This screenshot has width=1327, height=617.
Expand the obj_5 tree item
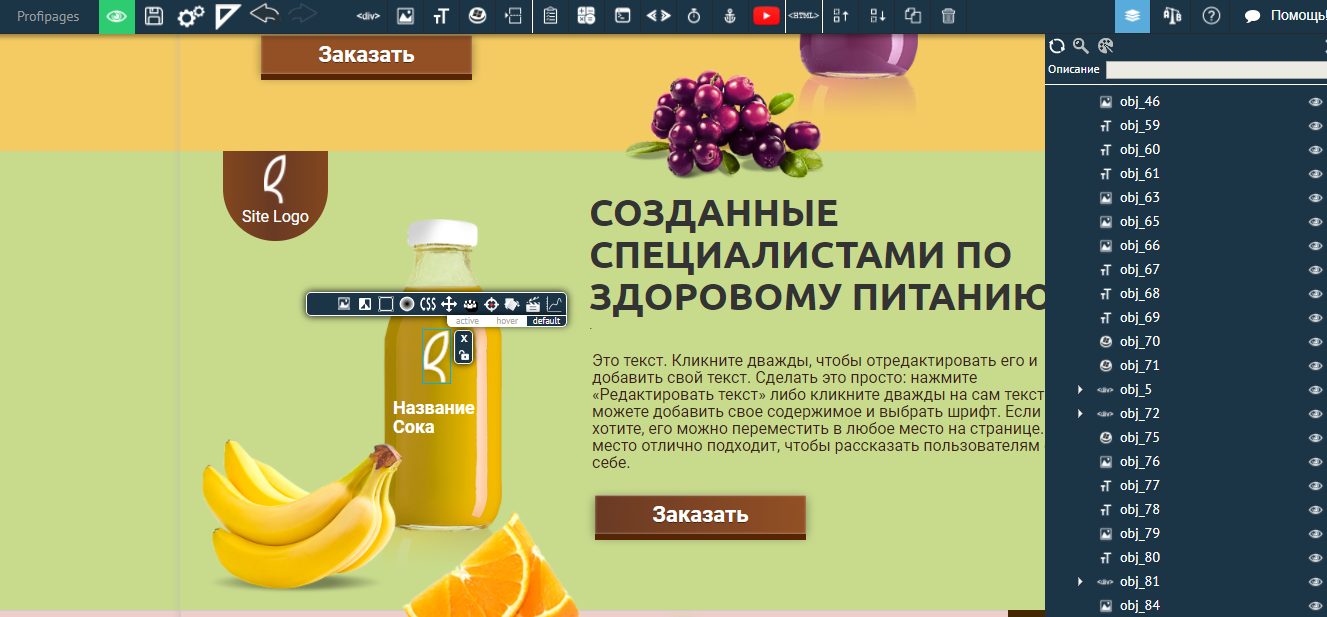pos(1080,389)
